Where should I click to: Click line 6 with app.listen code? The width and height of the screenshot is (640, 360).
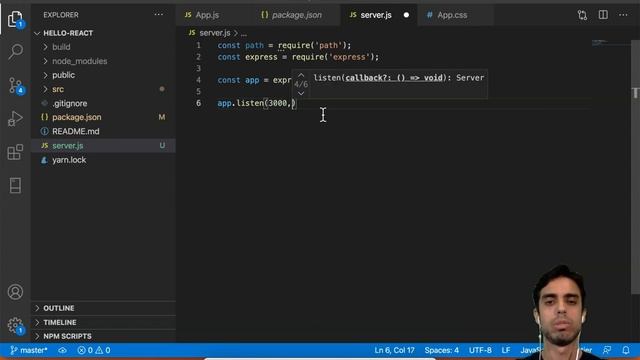[x=257, y=103]
